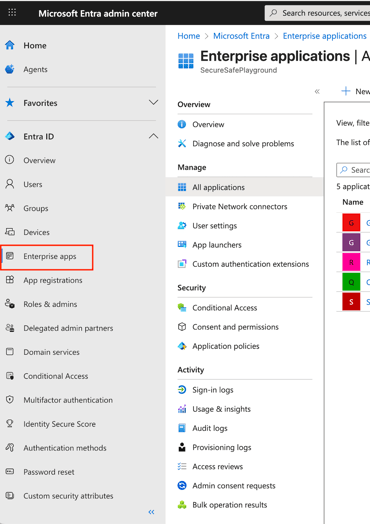Click the App registrations icon
The width and height of the screenshot is (370, 524).
click(x=10, y=280)
